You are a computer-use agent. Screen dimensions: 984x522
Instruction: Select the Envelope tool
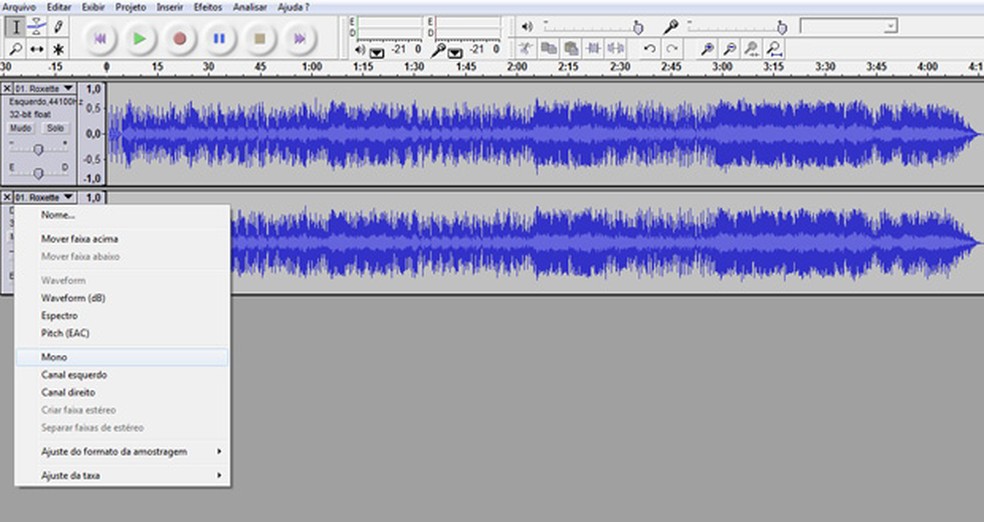[x=36, y=27]
